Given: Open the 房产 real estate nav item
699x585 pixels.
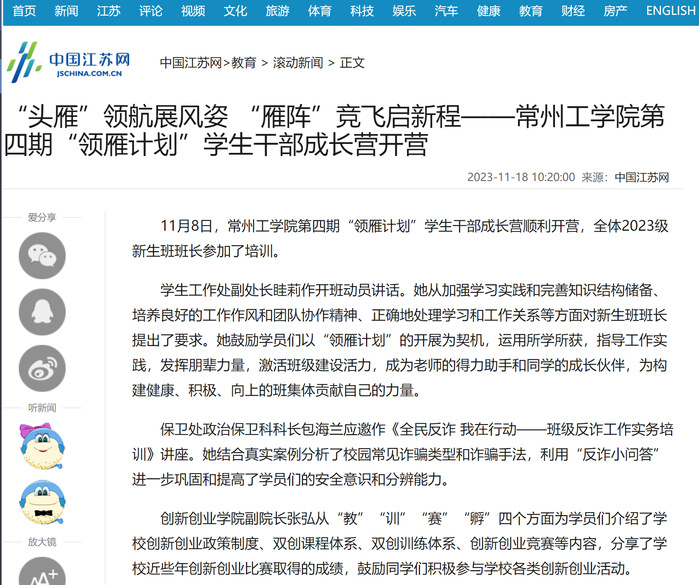Looking at the screenshot, I should (615, 11).
